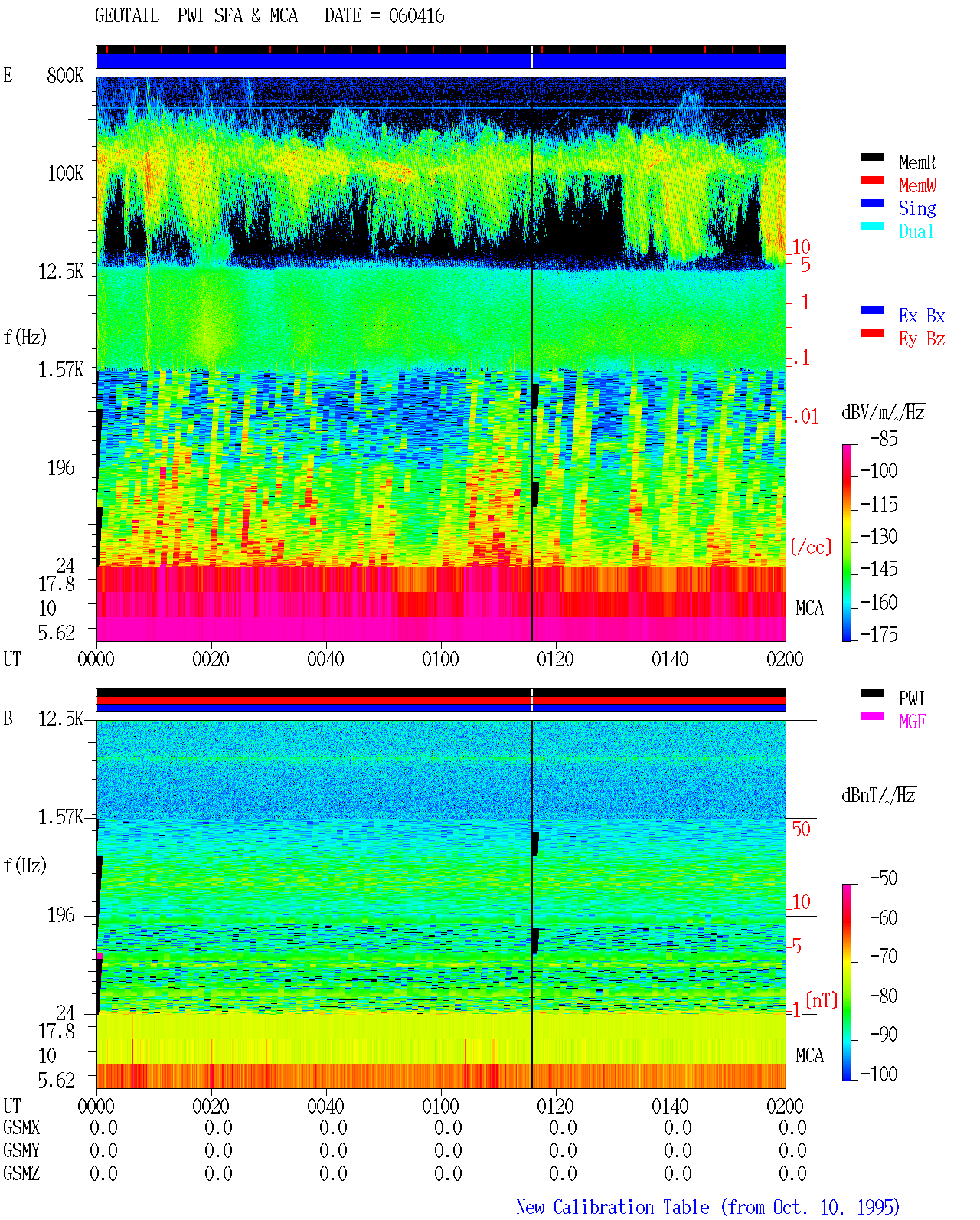This screenshot has height=1220, width=980.
Task: Click the 'dBnT/√Hz' unit label
Action: click(x=879, y=795)
